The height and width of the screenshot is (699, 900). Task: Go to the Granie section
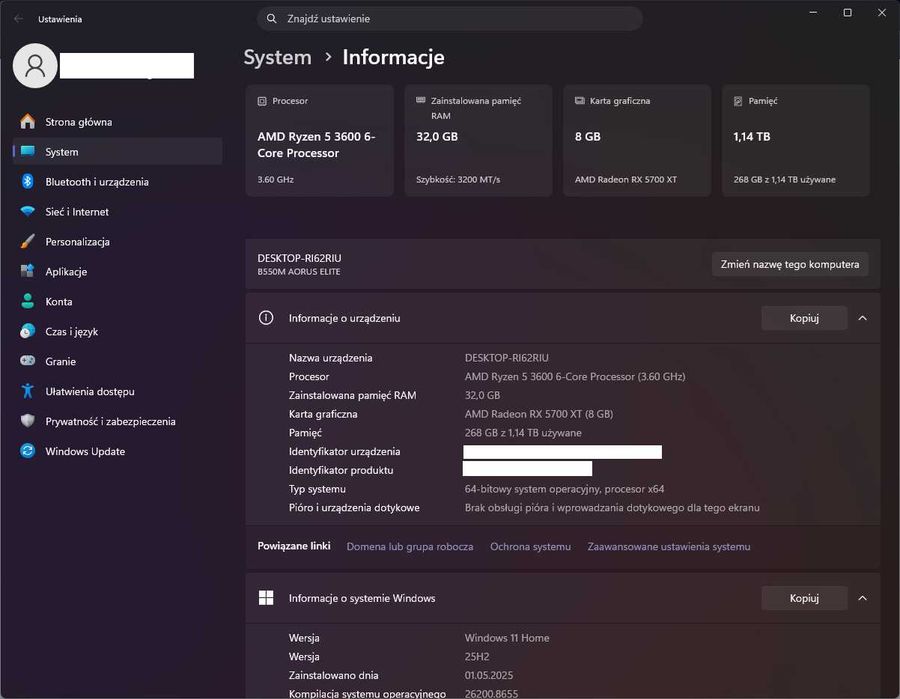pyautogui.click(x=117, y=361)
